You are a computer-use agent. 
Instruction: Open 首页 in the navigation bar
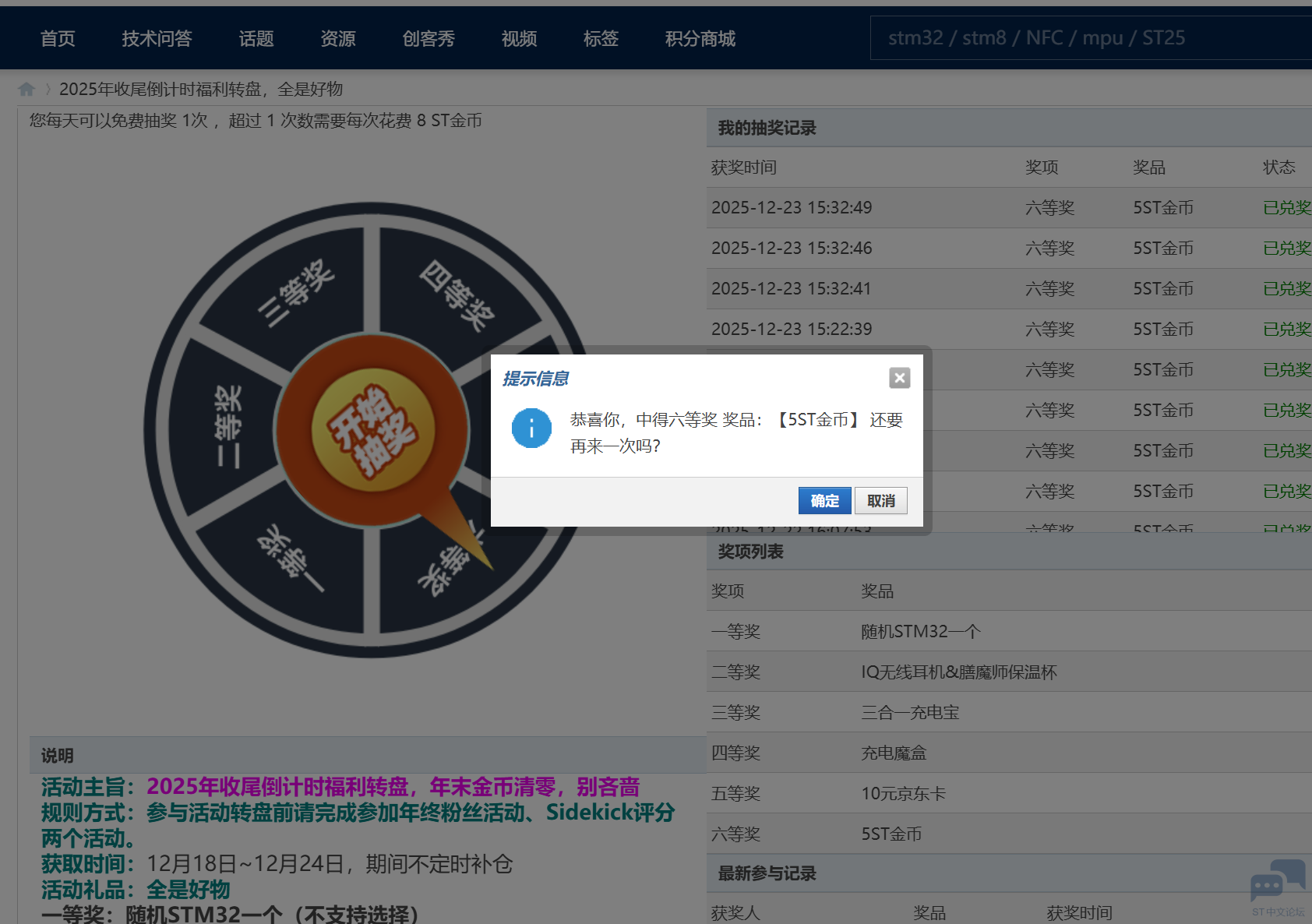pos(58,38)
